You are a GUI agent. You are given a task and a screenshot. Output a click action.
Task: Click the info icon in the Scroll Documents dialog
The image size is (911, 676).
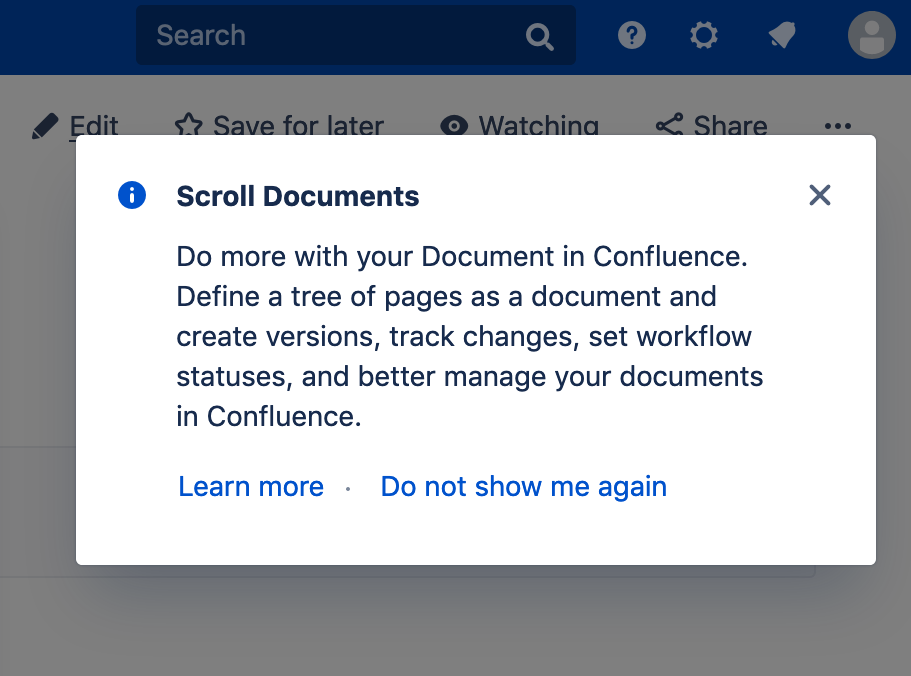click(131, 196)
